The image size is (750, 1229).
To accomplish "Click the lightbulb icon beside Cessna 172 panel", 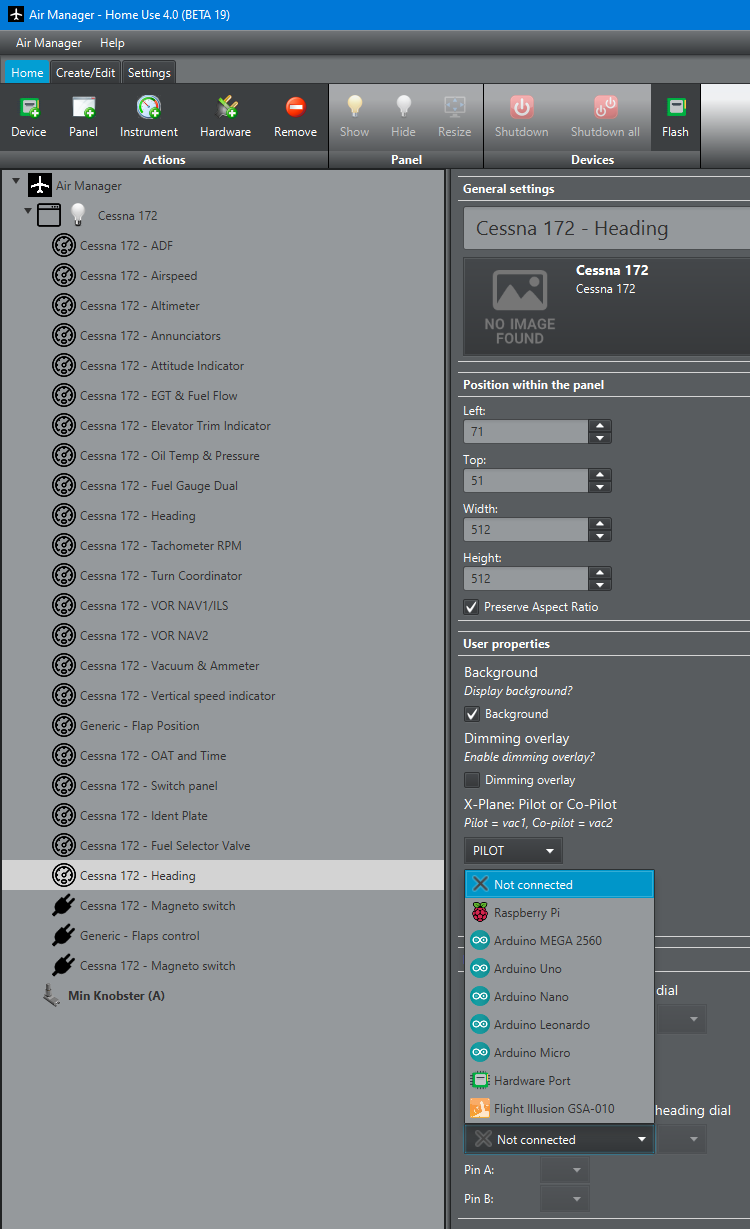I will pos(78,215).
